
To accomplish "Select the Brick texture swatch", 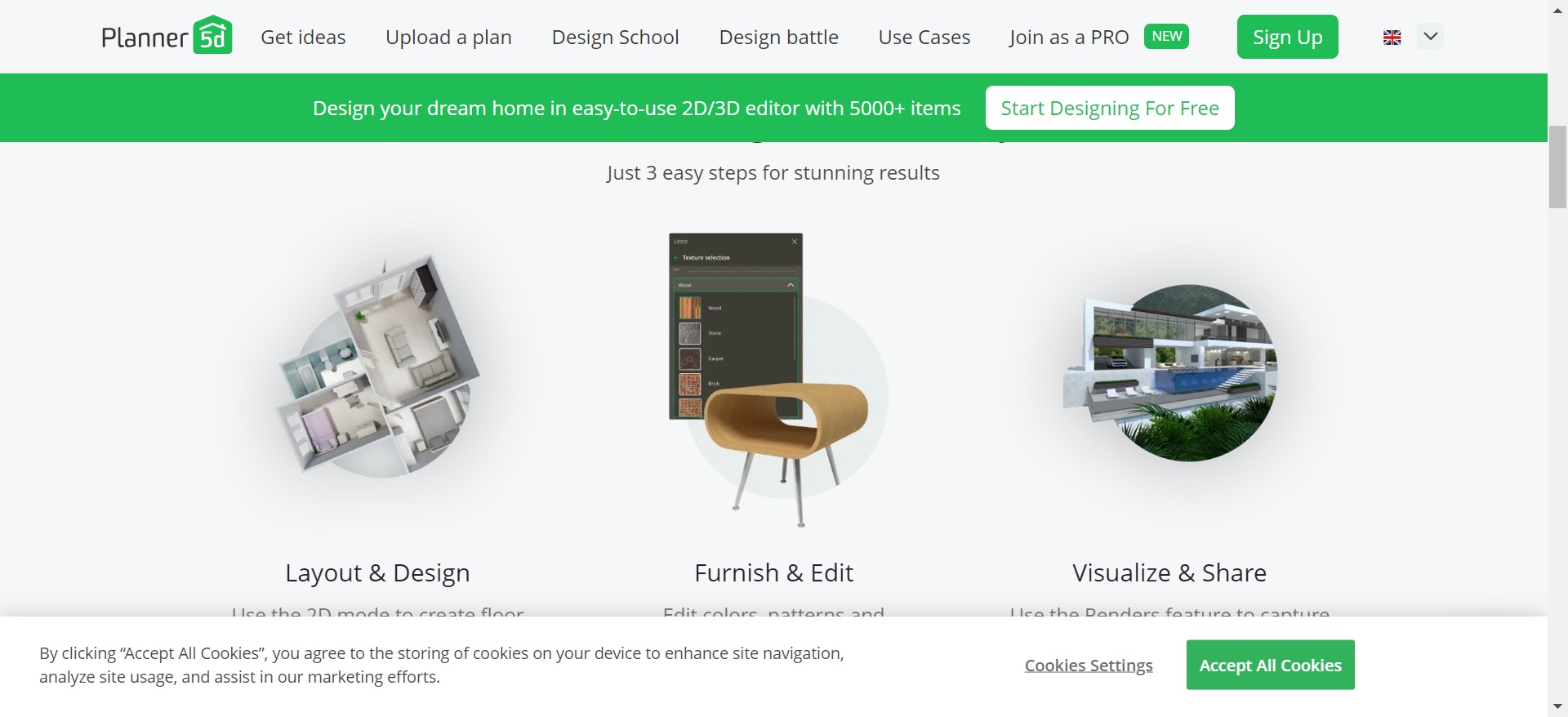I will (x=690, y=383).
